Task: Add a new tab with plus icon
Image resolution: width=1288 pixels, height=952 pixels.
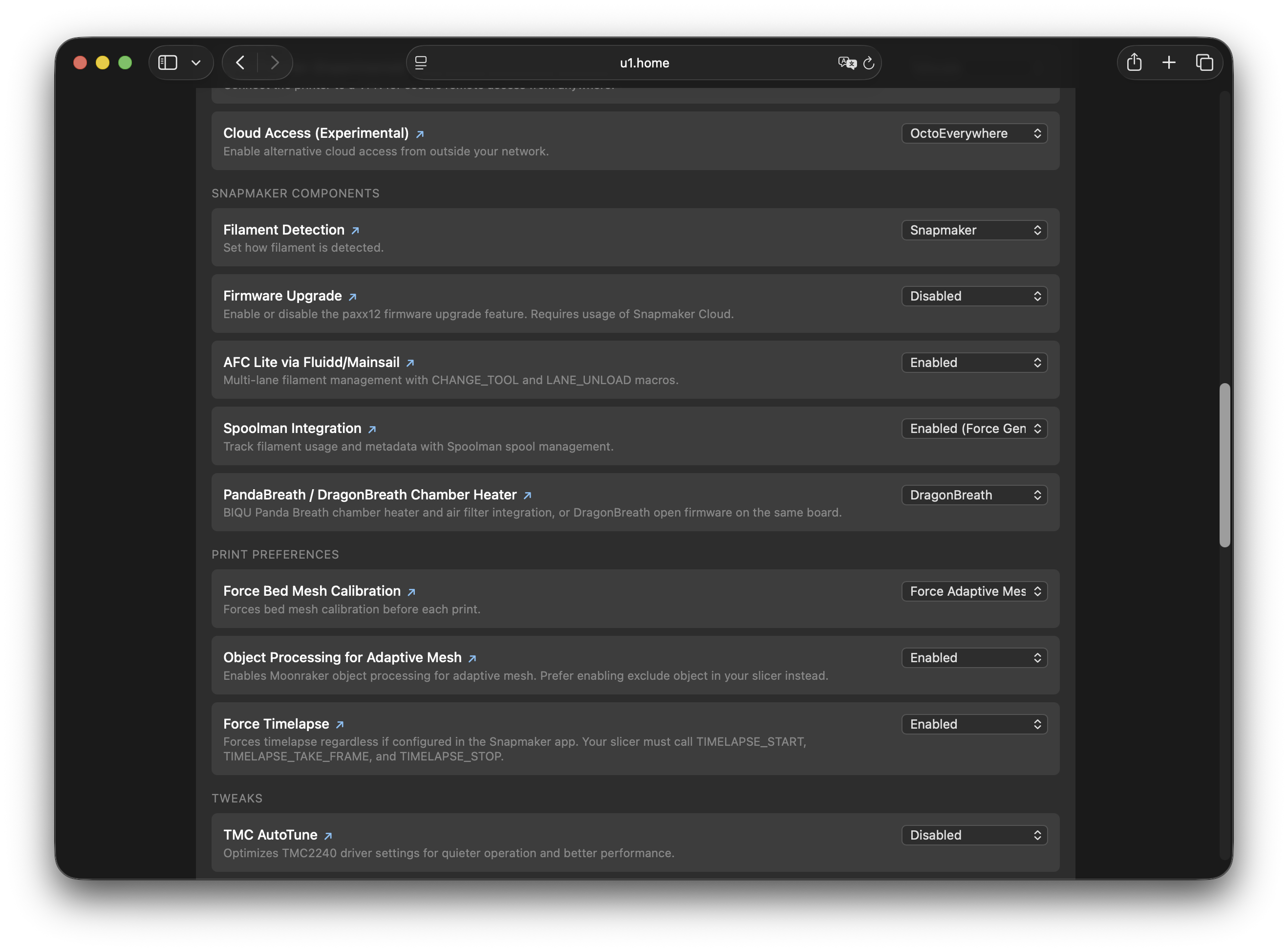Action: [x=1169, y=62]
